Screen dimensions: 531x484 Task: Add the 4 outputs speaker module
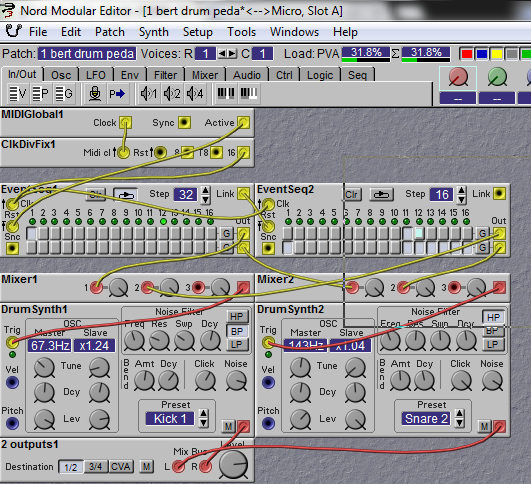(195, 93)
